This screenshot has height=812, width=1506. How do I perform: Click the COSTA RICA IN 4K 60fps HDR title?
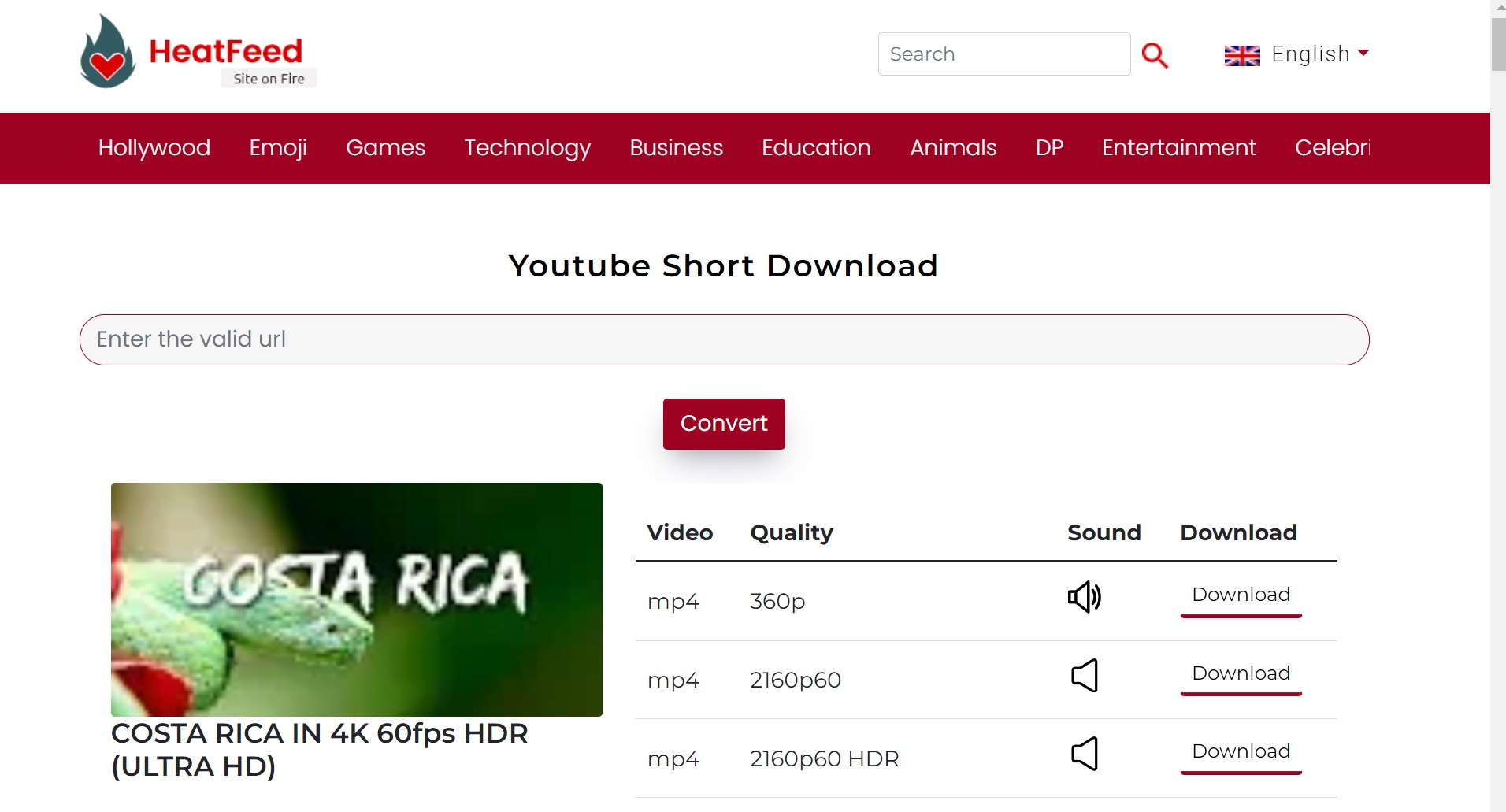pos(320,750)
